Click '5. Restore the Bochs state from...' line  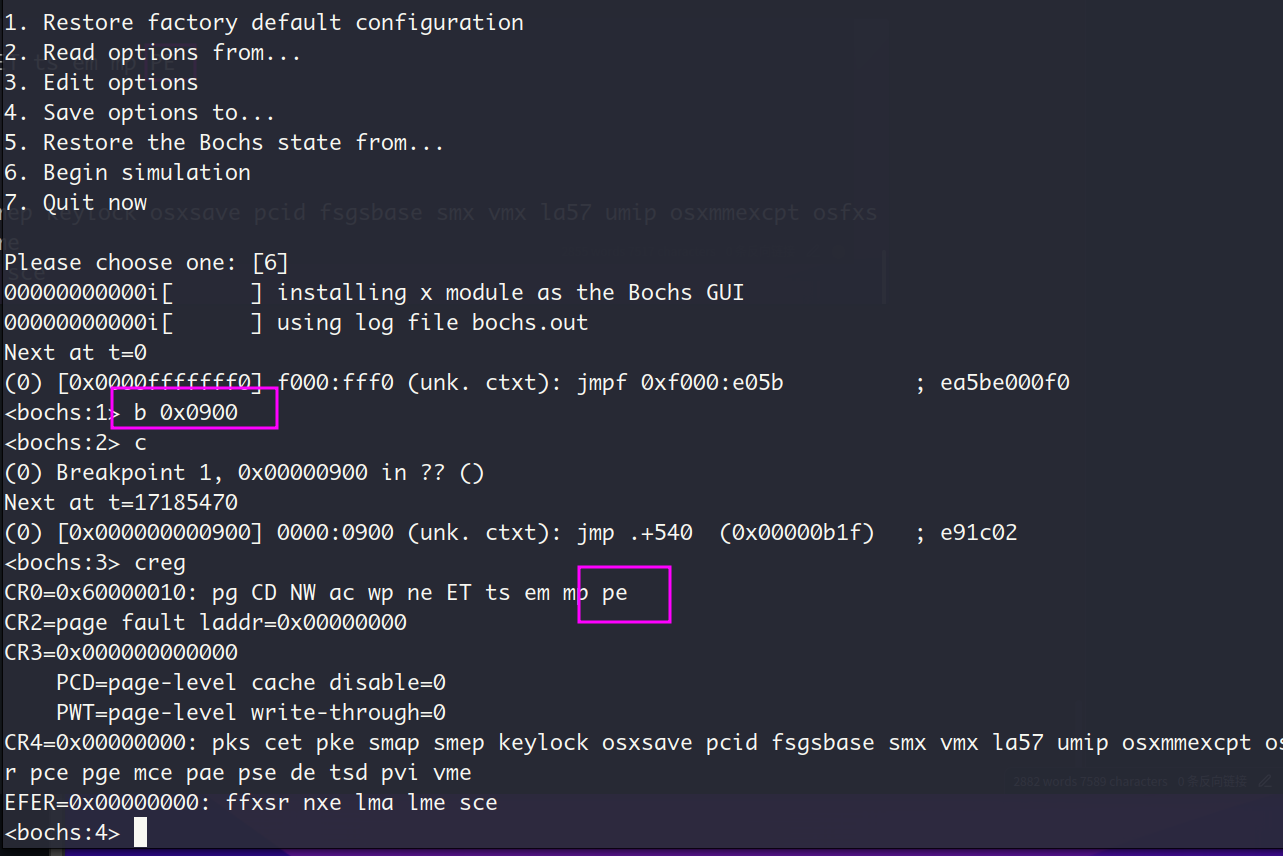[x=224, y=142]
